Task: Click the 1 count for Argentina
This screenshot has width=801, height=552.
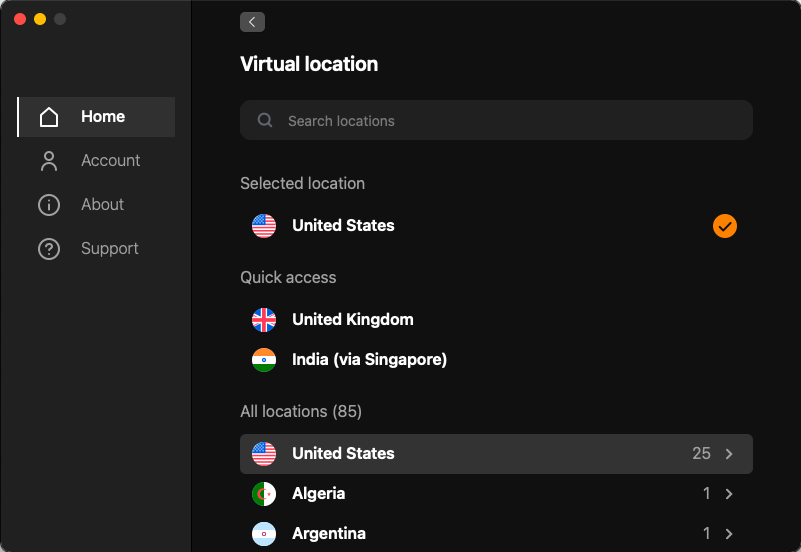Action: pyautogui.click(x=706, y=534)
